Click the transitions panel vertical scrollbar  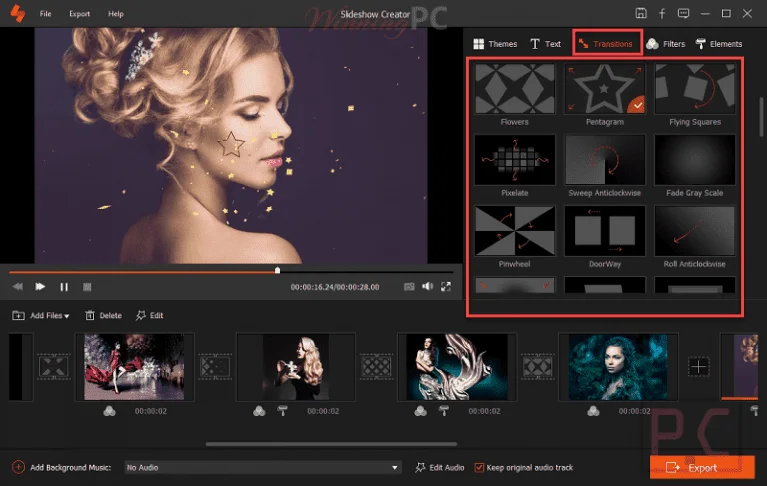[761, 117]
